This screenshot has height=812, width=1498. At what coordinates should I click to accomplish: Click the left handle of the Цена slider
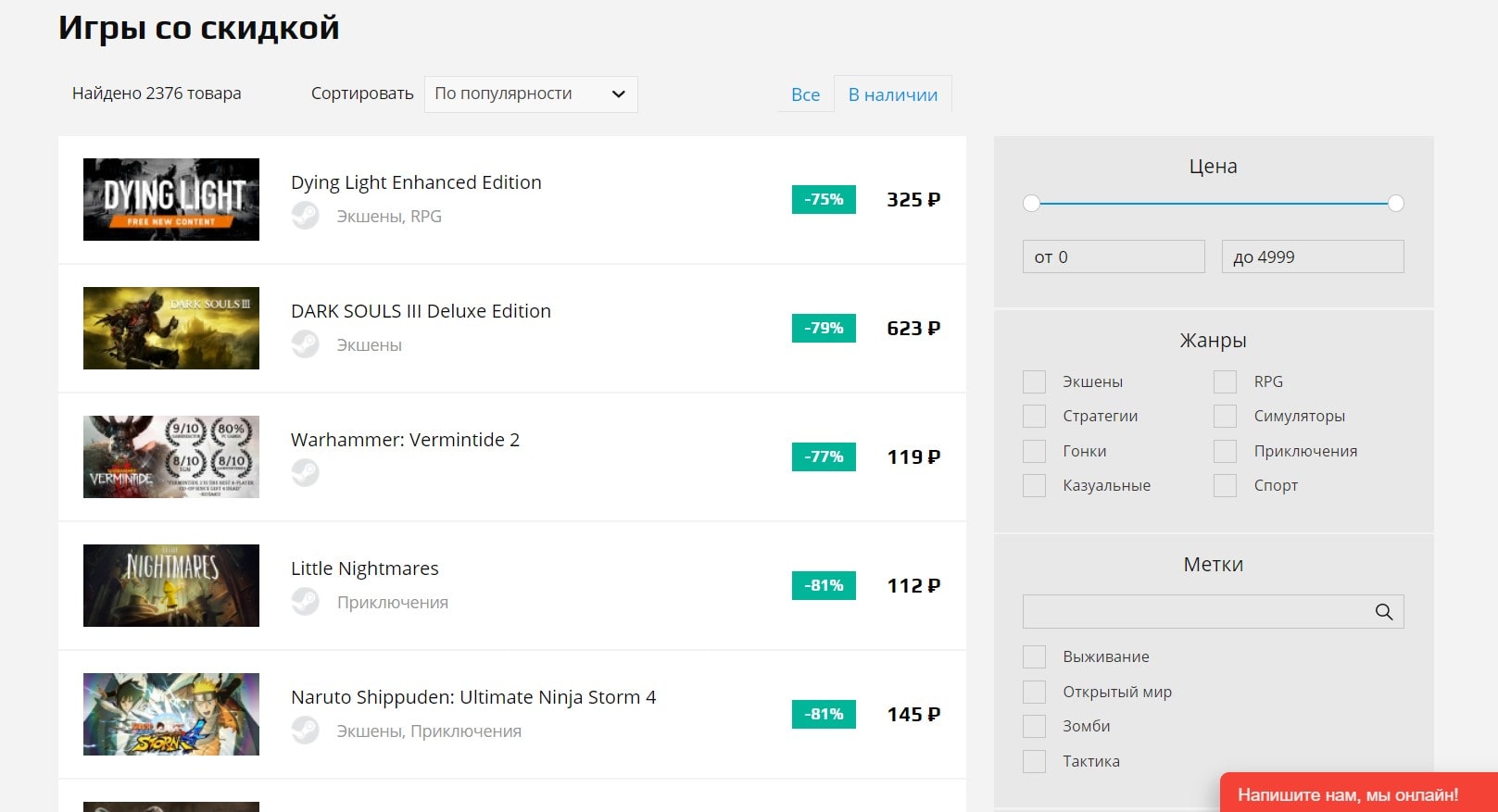coord(1031,203)
